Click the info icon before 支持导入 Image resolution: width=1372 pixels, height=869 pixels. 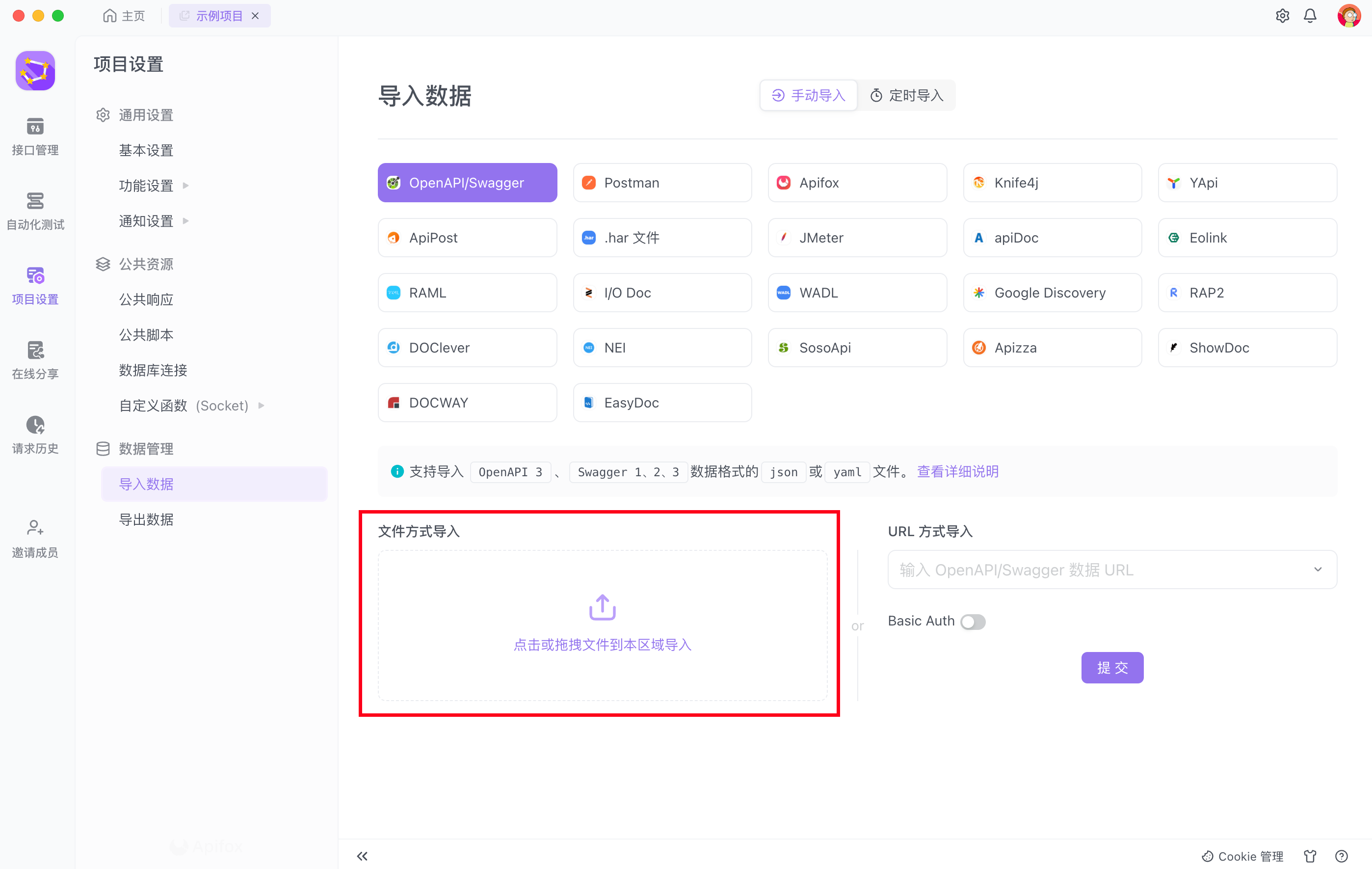397,471
